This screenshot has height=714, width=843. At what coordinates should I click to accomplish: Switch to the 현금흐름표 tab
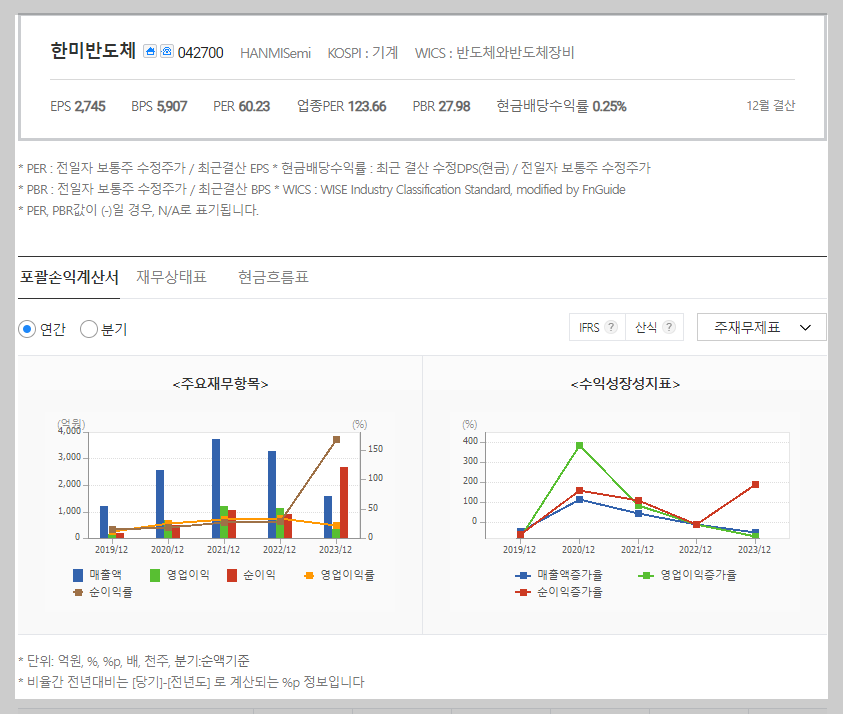(x=273, y=277)
